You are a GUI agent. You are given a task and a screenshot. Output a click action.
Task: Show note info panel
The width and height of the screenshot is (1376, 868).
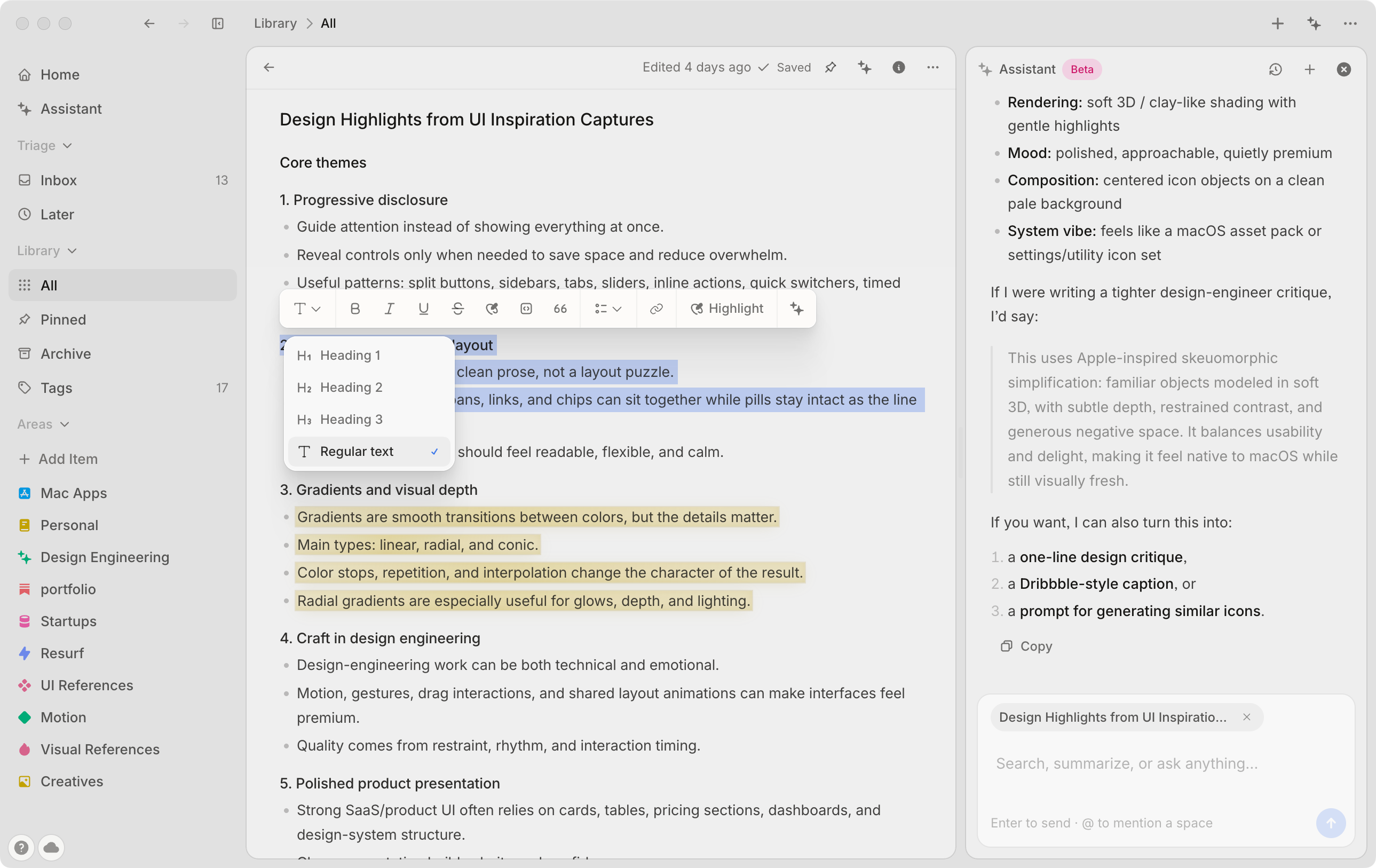coord(899,67)
